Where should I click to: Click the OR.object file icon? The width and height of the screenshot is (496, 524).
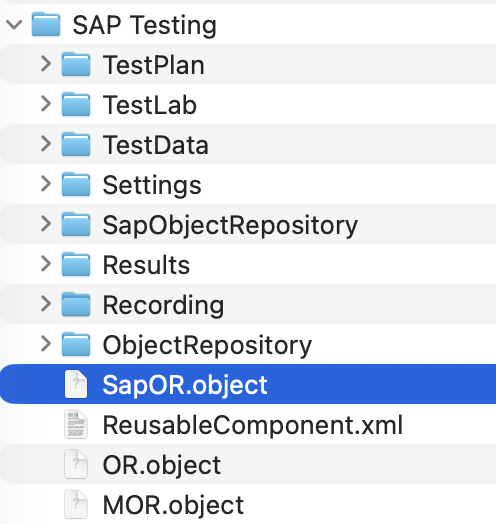coord(76,465)
